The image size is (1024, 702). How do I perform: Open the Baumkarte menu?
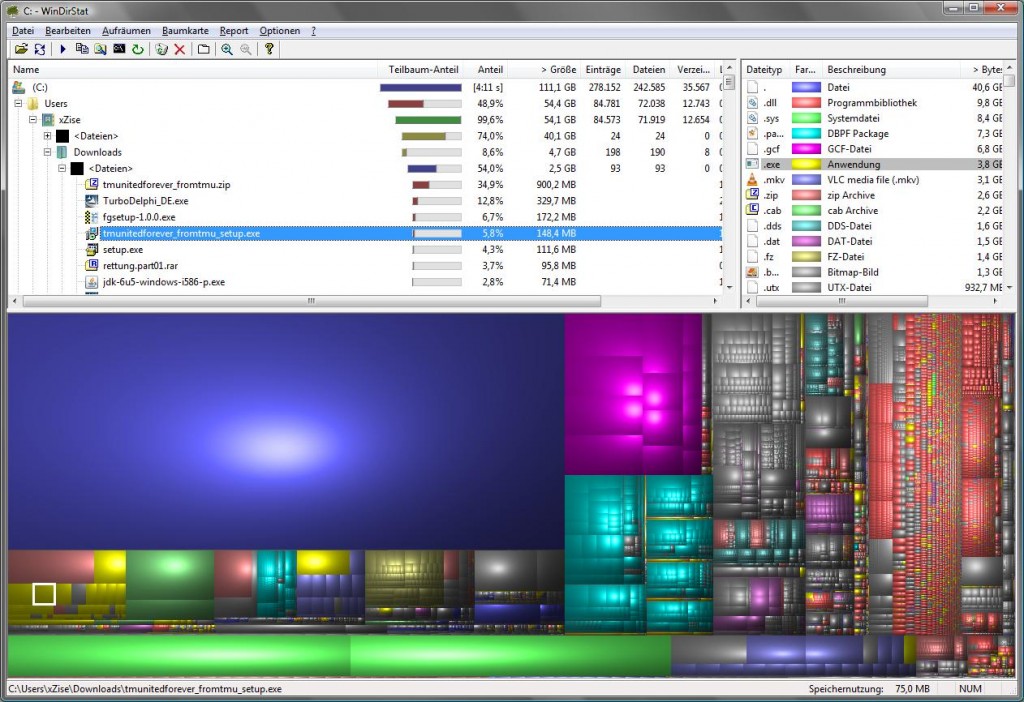[185, 30]
